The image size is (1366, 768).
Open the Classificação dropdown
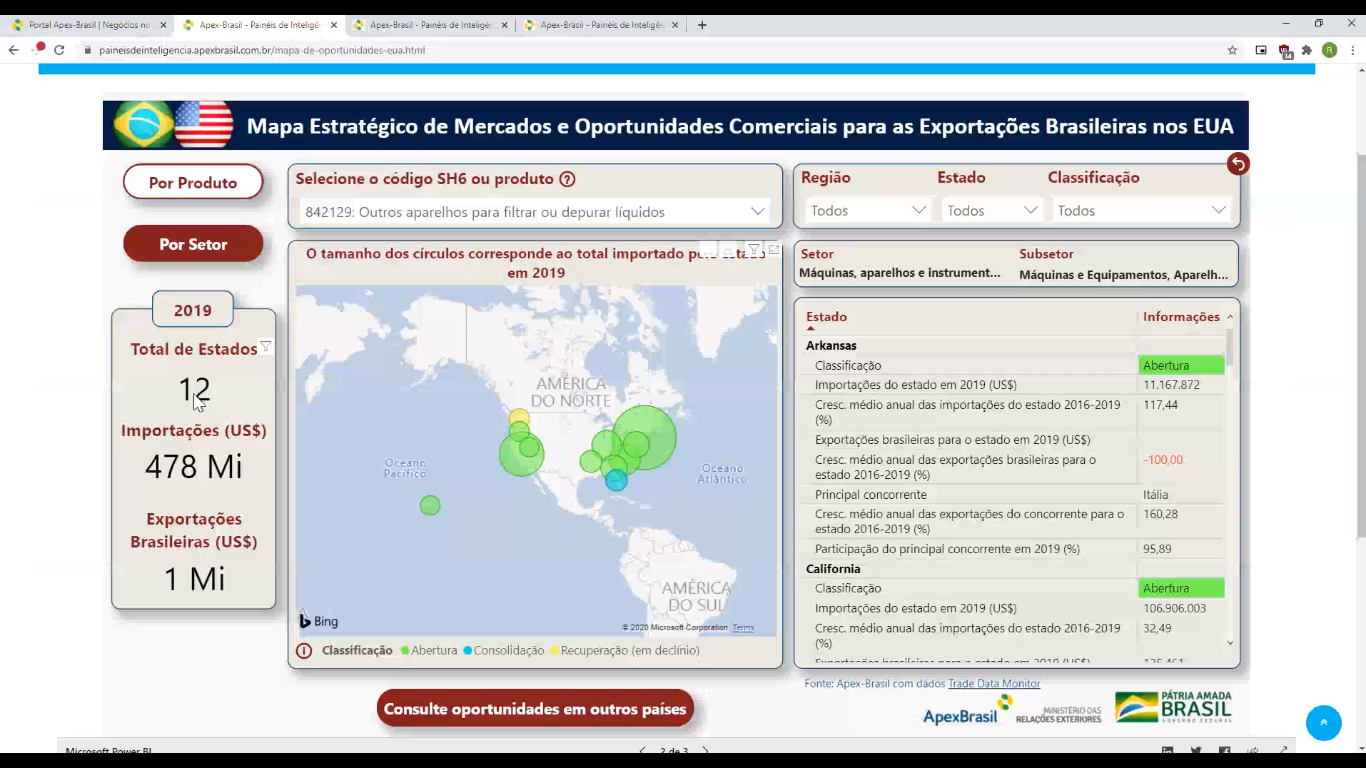(x=1141, y=210)
